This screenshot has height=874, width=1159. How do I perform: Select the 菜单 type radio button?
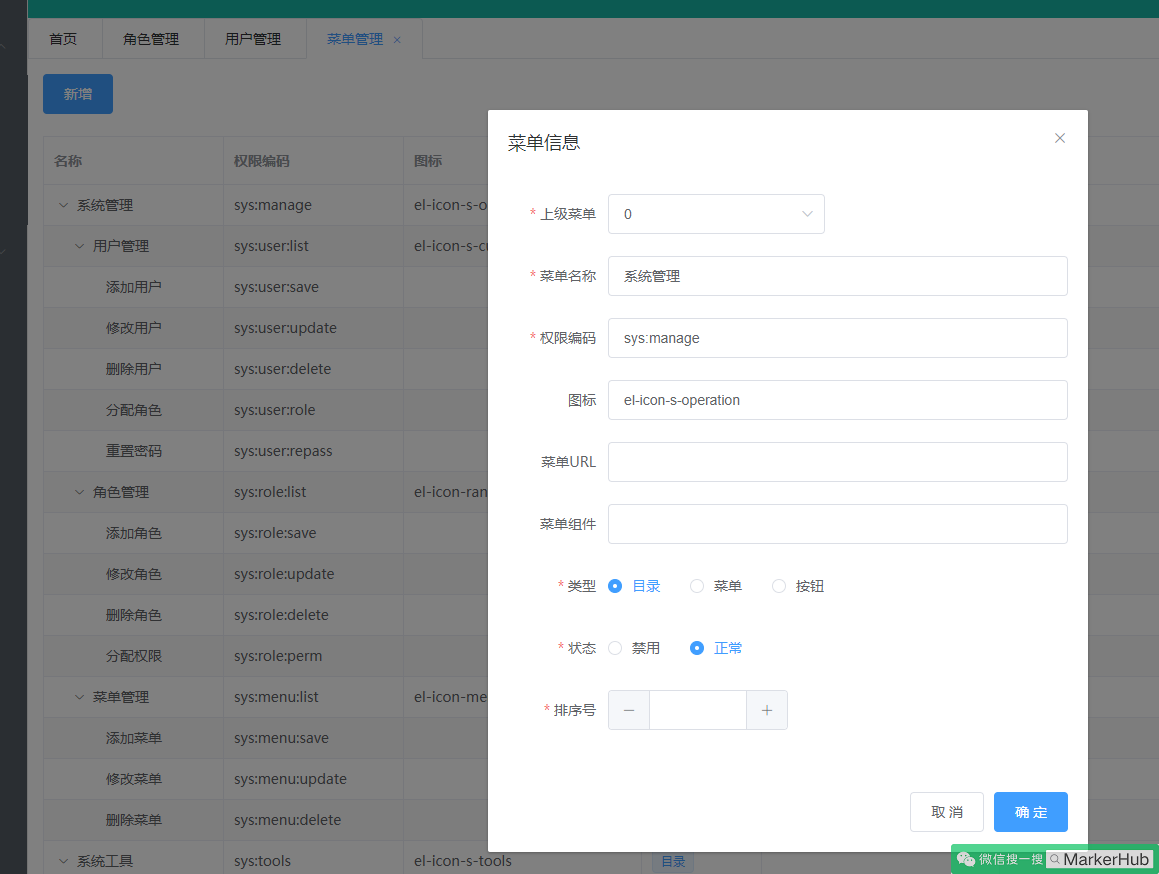pyautogui.click(x=696, y=586)
